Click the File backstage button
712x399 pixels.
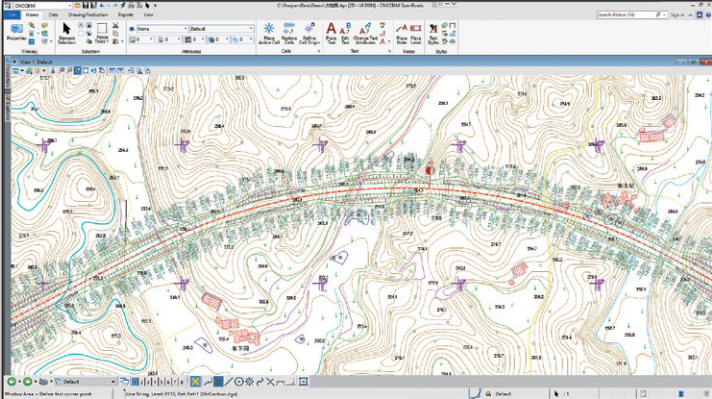click(12, 15)
